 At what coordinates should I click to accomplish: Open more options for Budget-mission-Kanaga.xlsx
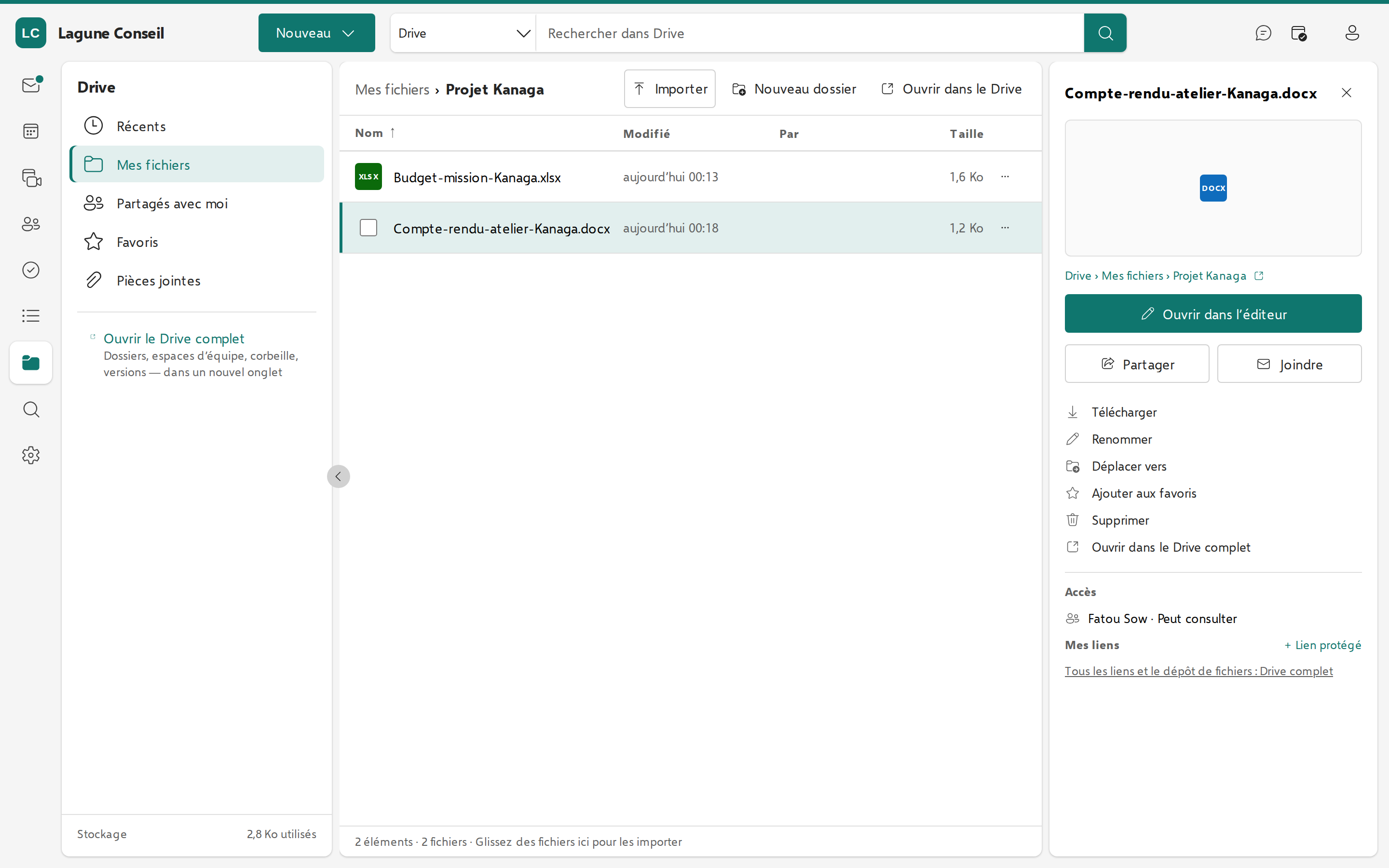pyautogui.click(x=1005, y=177)
